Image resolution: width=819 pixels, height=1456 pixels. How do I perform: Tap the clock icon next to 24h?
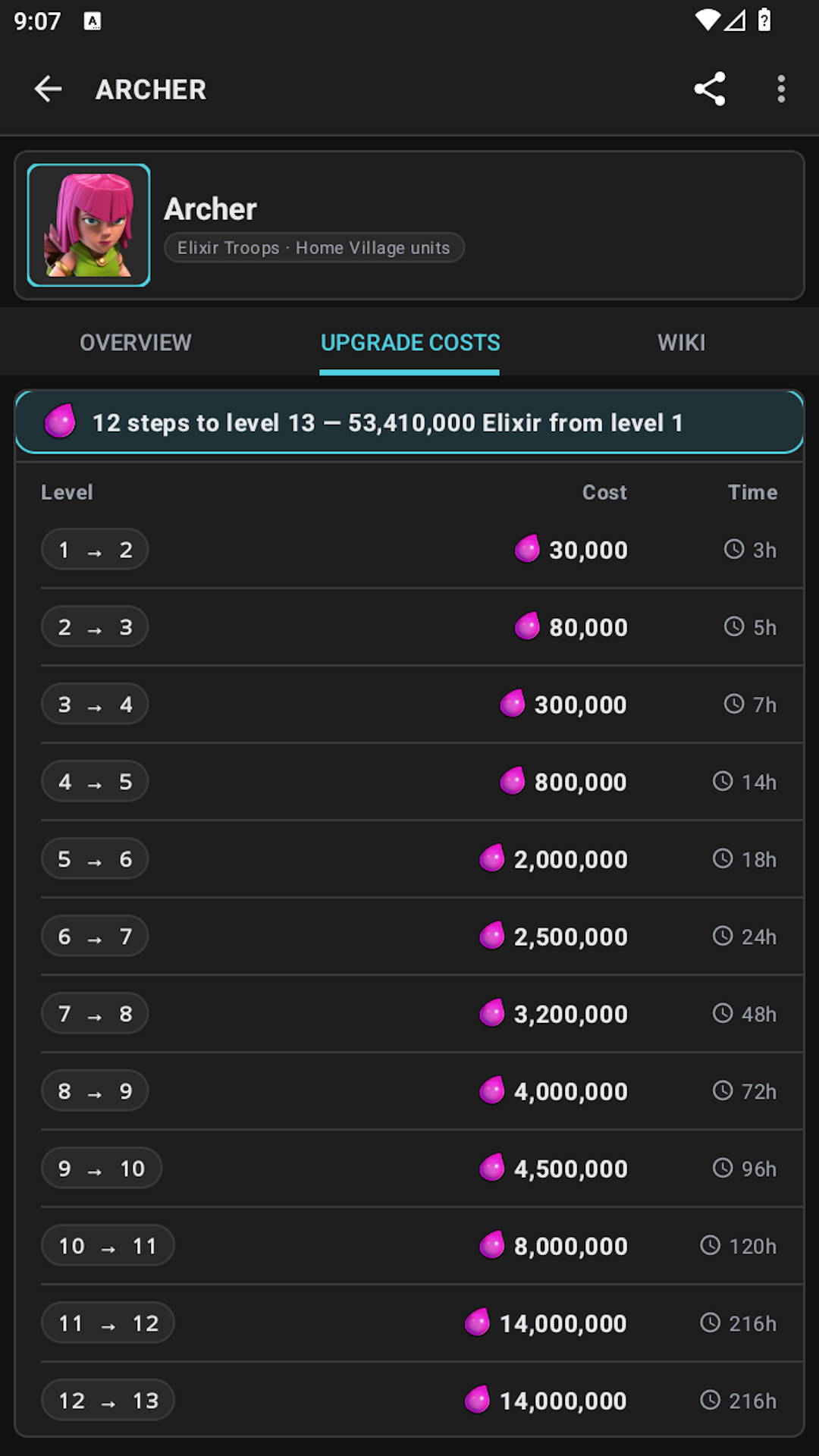point(723,936)
